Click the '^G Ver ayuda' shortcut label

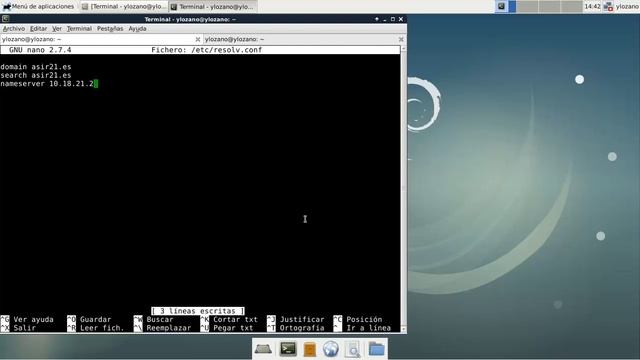(27, 320)
